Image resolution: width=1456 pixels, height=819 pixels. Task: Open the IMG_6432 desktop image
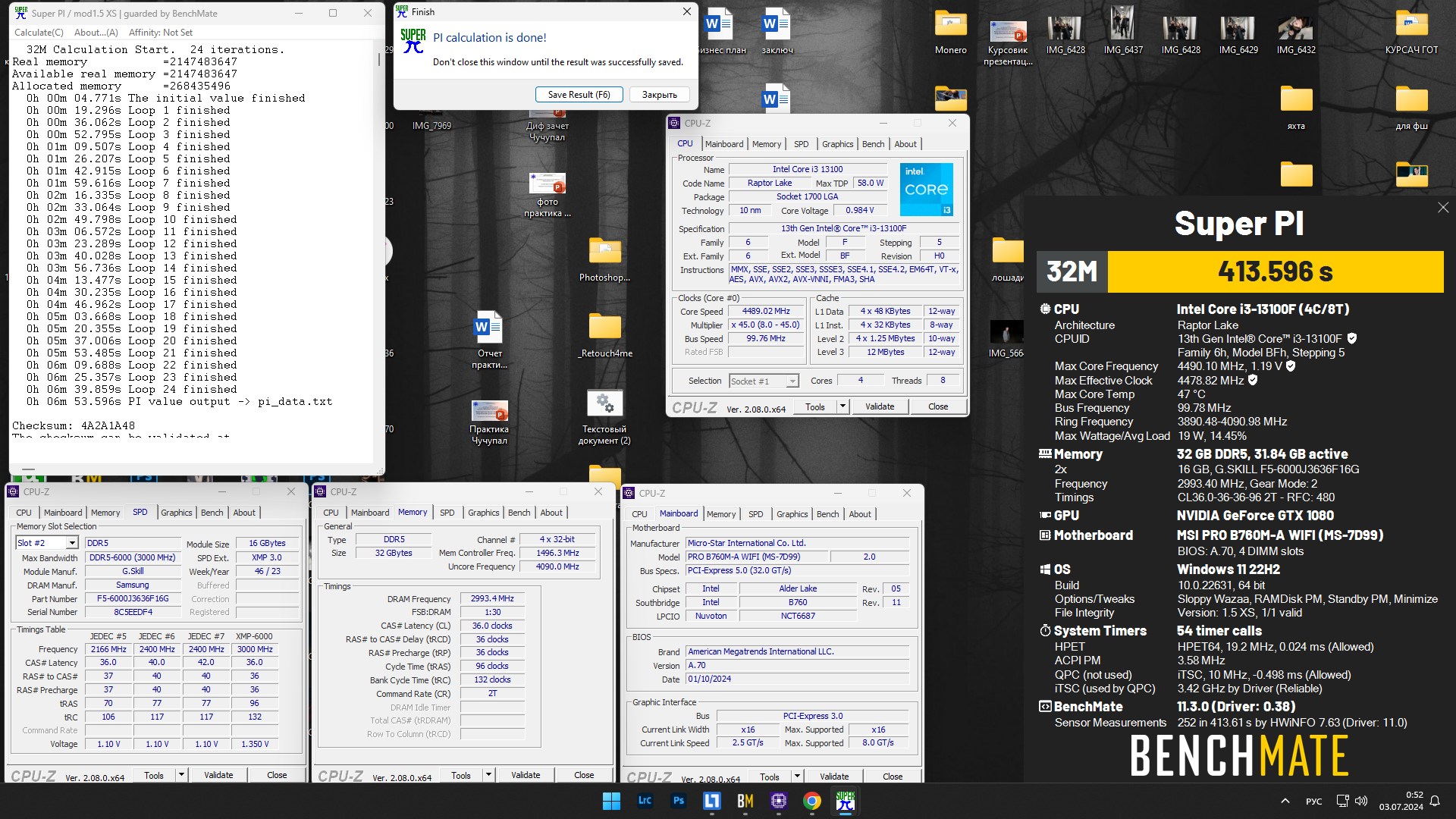[x=1296, y=32]
